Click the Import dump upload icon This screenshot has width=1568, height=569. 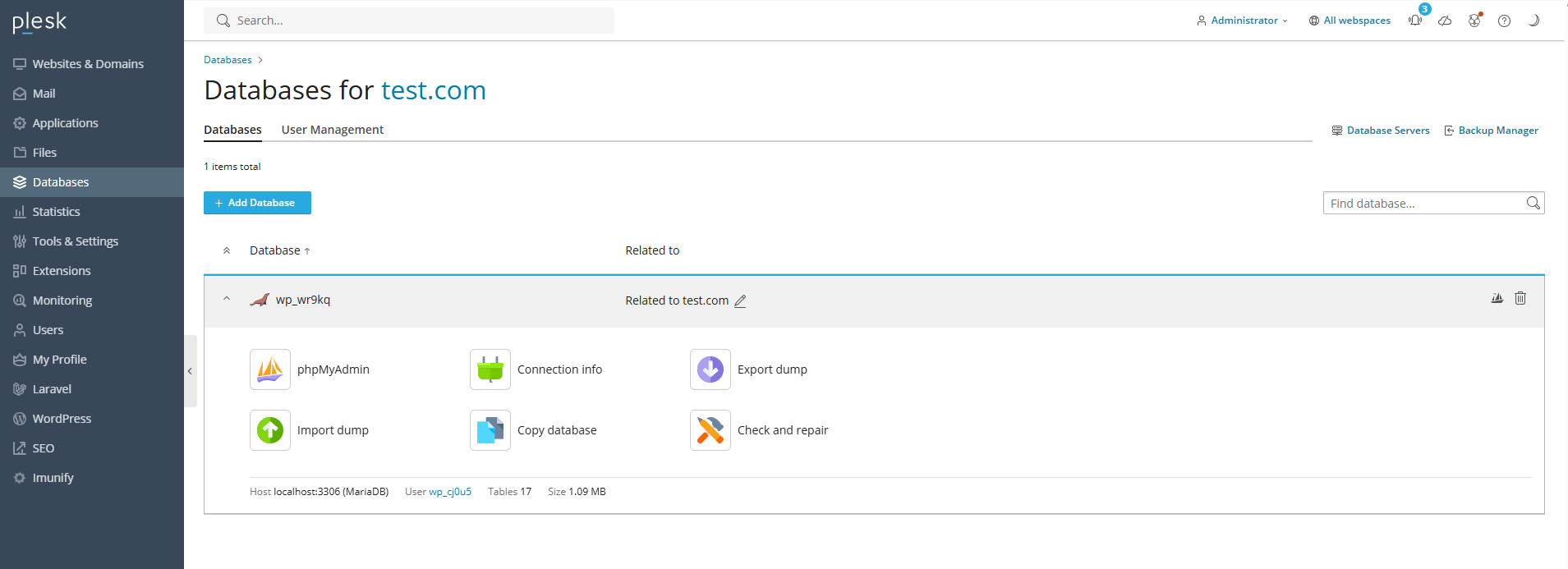click(x=270, y=430)
